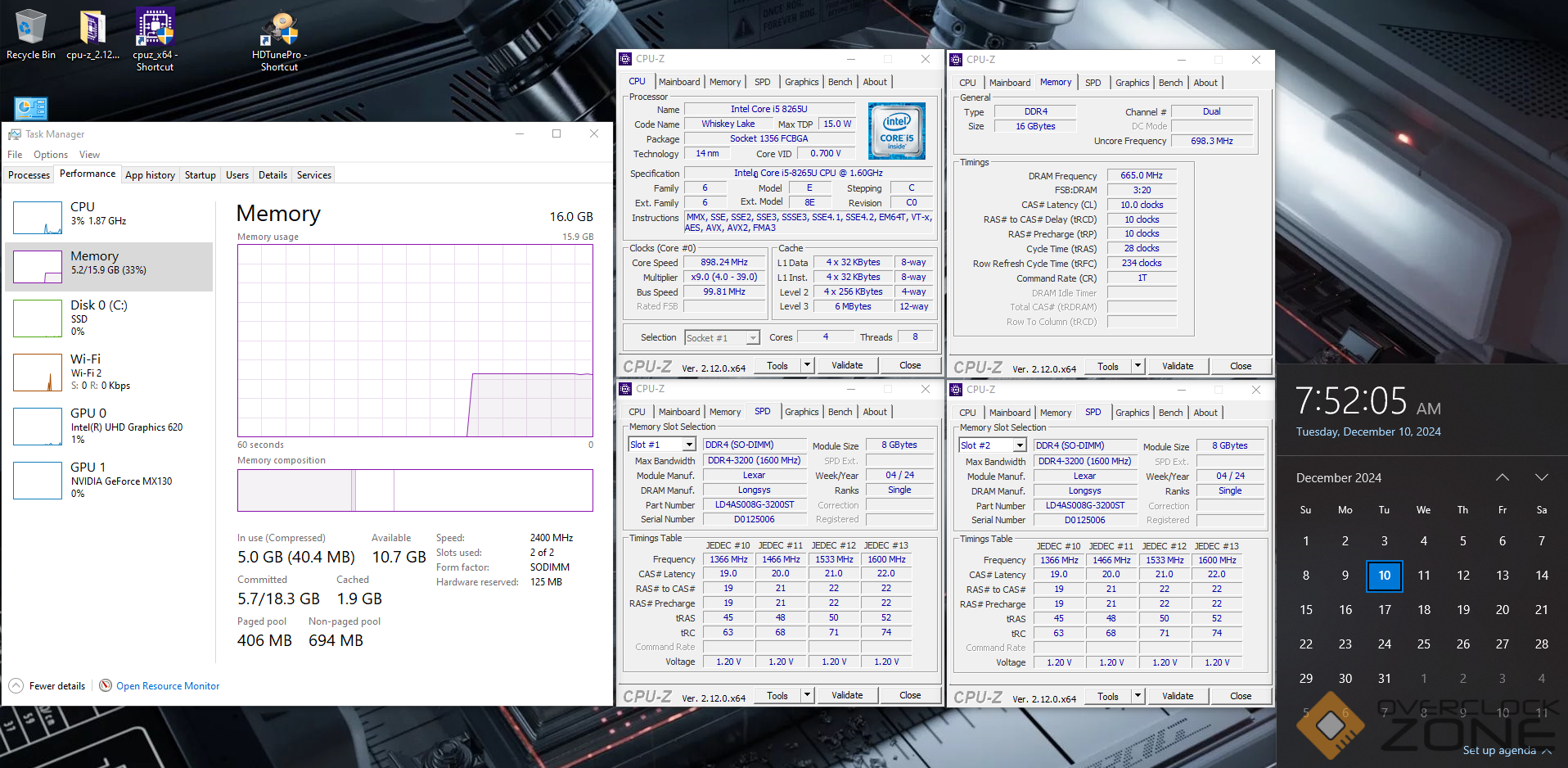Open Resource Monitor link
Screen dimensions: 1568x768
click(x=168, y=686)
